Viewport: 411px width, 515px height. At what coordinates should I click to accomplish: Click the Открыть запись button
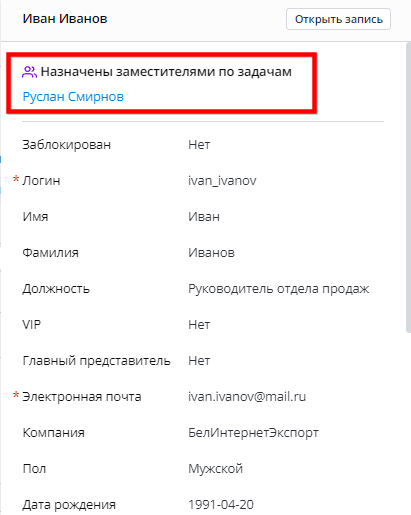338,19
